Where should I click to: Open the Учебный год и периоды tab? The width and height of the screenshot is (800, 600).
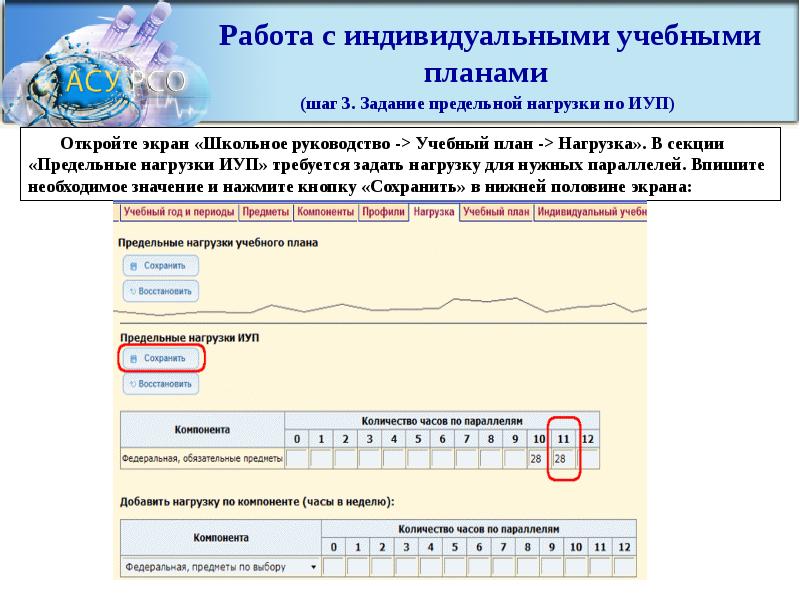pos(179,212)
